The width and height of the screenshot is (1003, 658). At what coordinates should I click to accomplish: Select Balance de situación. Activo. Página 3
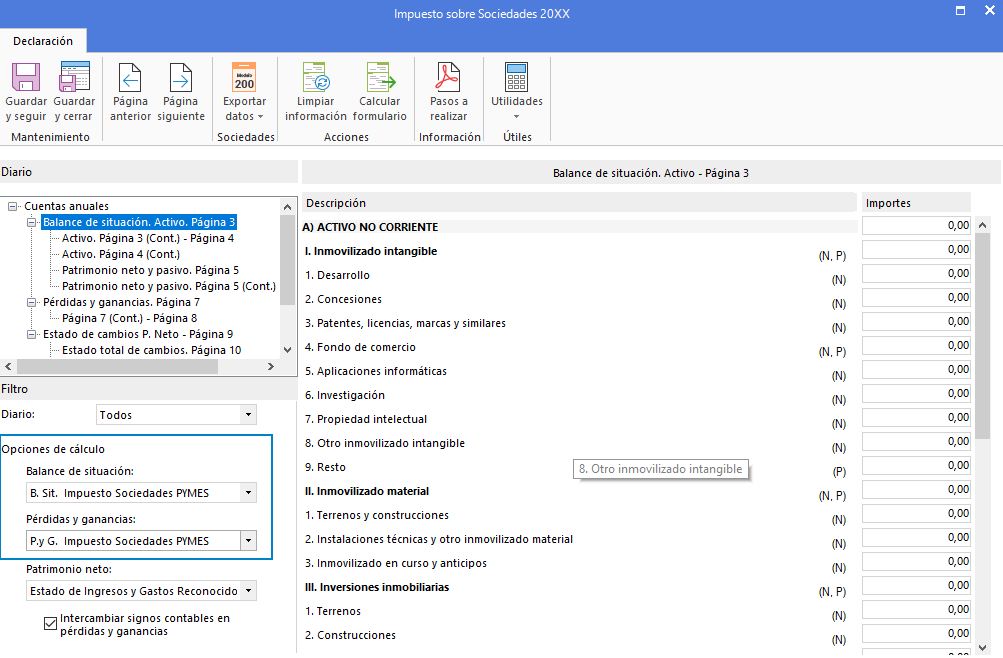click(139, 222)
